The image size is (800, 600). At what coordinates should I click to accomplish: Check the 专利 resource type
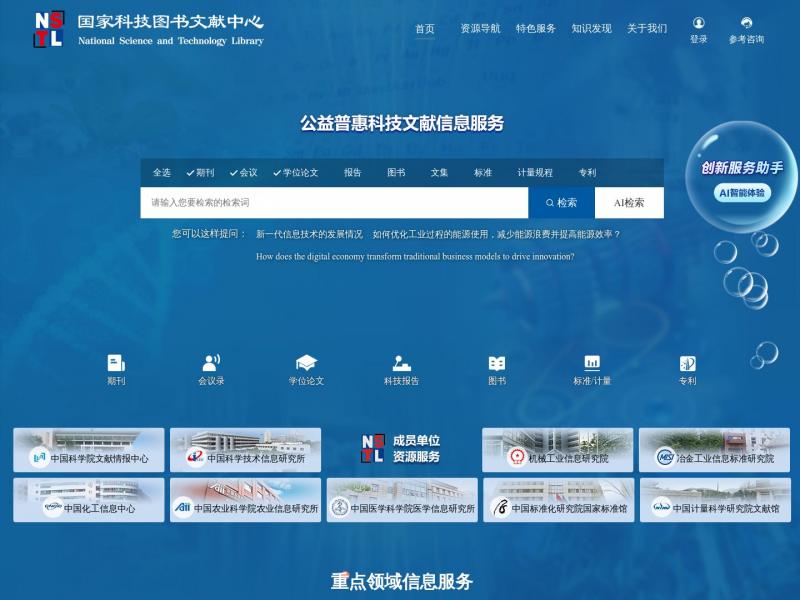[x=587, y=172]
